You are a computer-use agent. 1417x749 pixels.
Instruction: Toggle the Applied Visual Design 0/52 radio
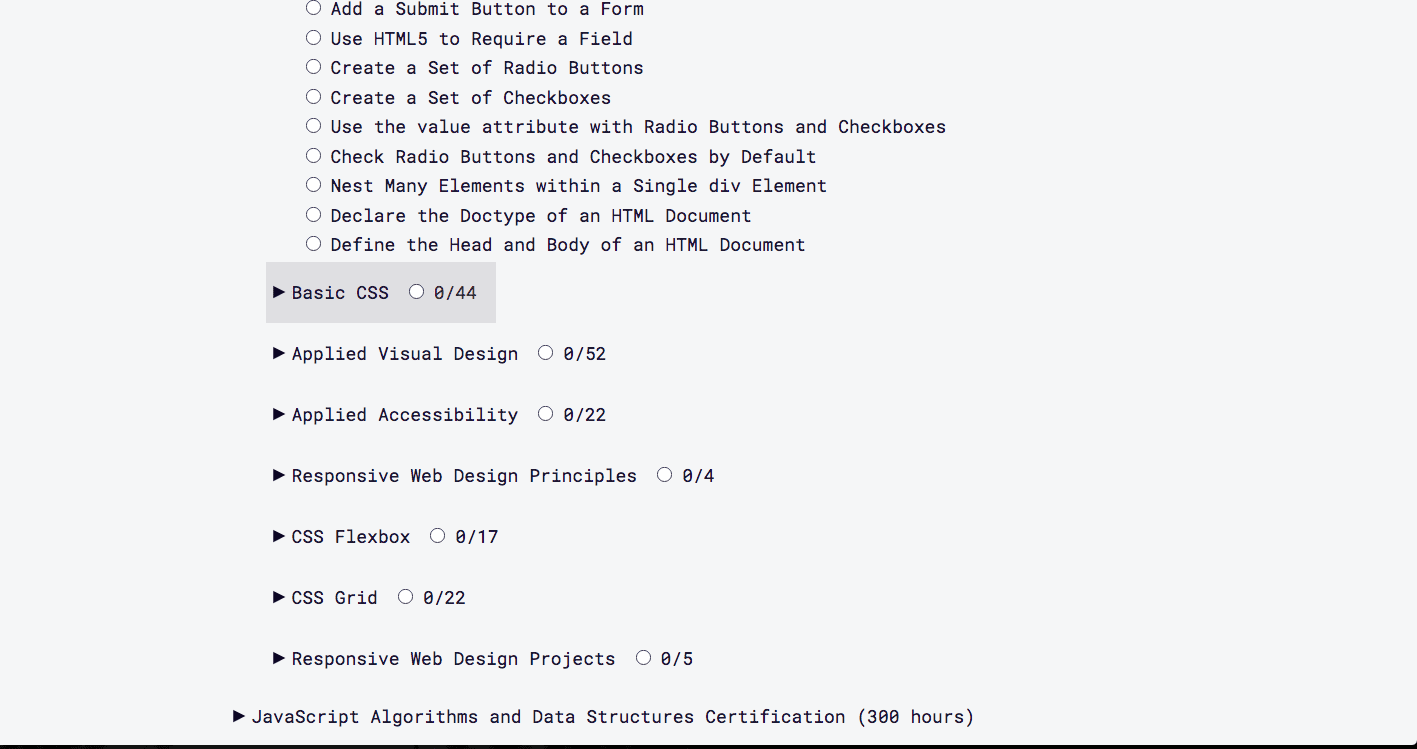click(x=546, y=353)
